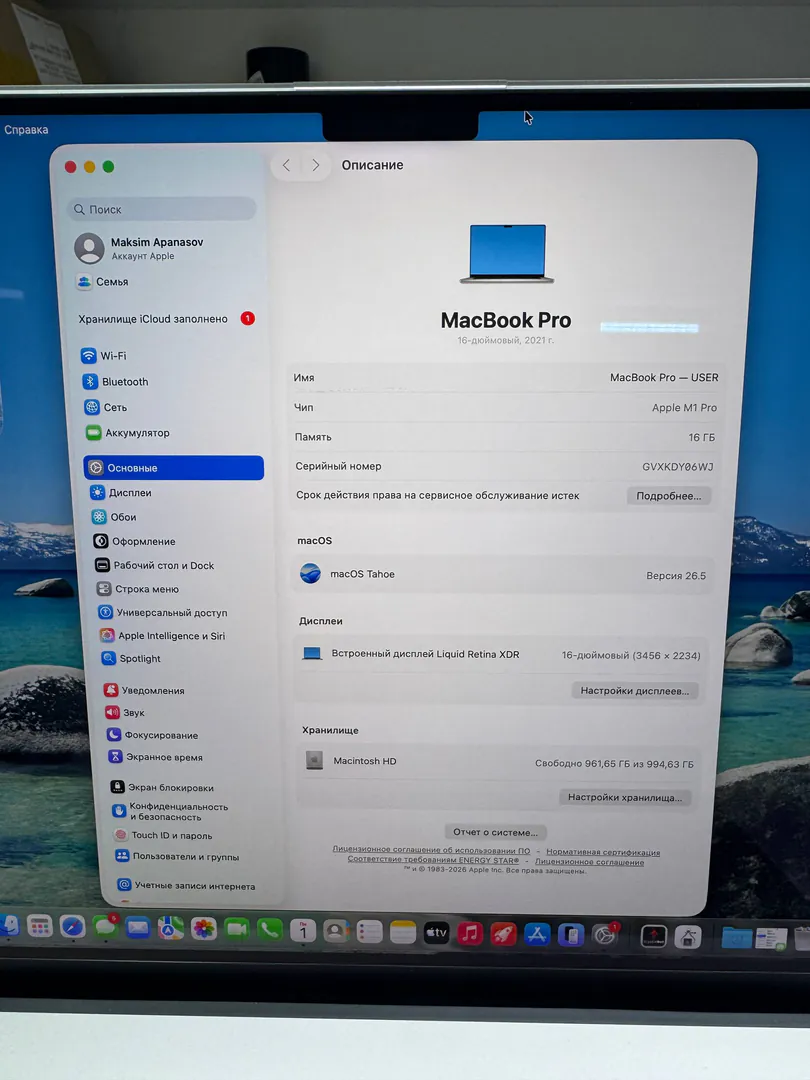Open System Settings icon in Dock

click(x=605, y=936)
